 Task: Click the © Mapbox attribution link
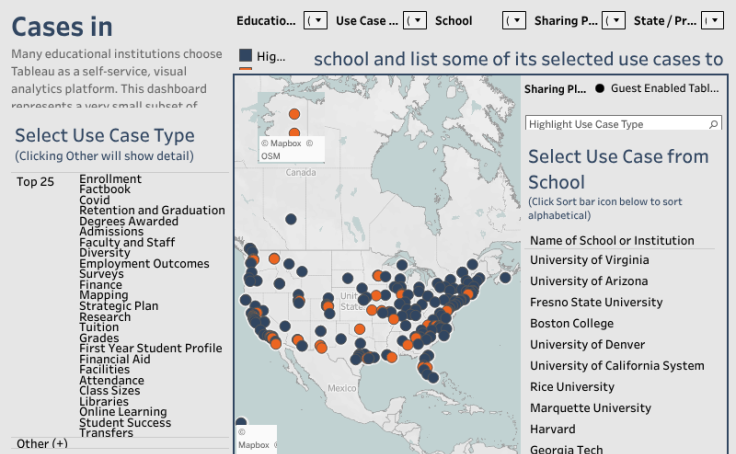pyautogui.click(x=281, y=143)
